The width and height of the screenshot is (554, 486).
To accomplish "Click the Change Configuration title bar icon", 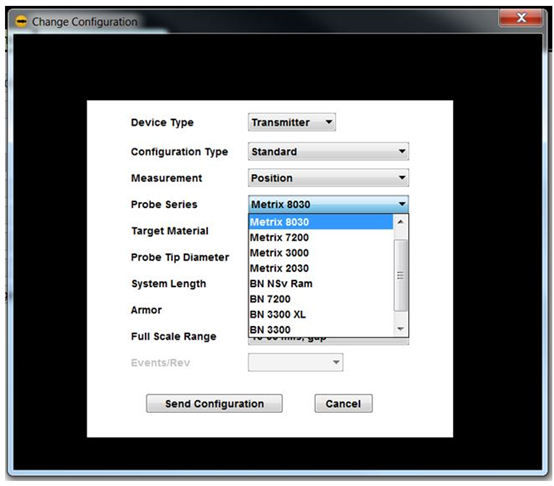I will tap(21, 22).
